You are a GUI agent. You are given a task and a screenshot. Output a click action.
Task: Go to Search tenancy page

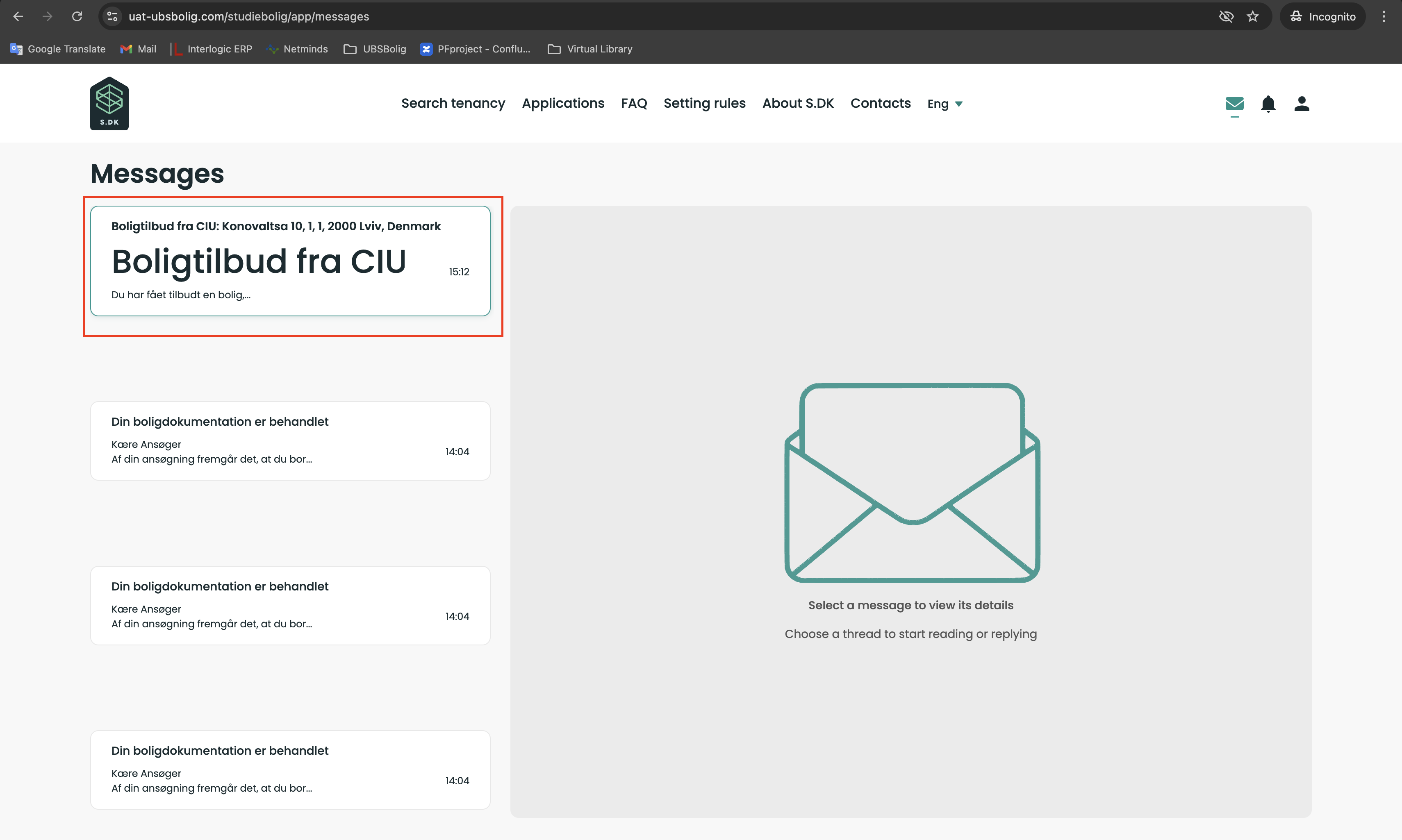point(453,104)
